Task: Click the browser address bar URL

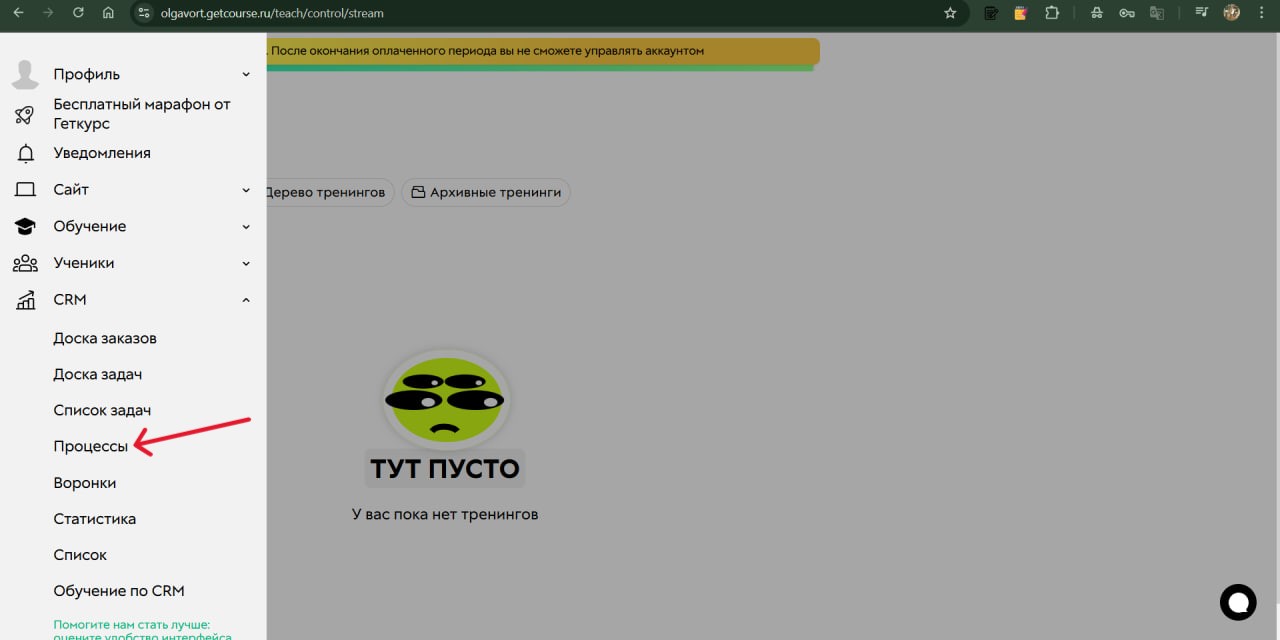Action: pos(272,14)
